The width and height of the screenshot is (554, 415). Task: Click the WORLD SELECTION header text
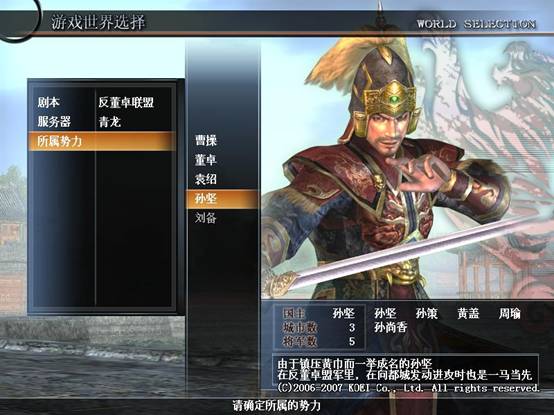pyautogui.click(x=476, y=24)
